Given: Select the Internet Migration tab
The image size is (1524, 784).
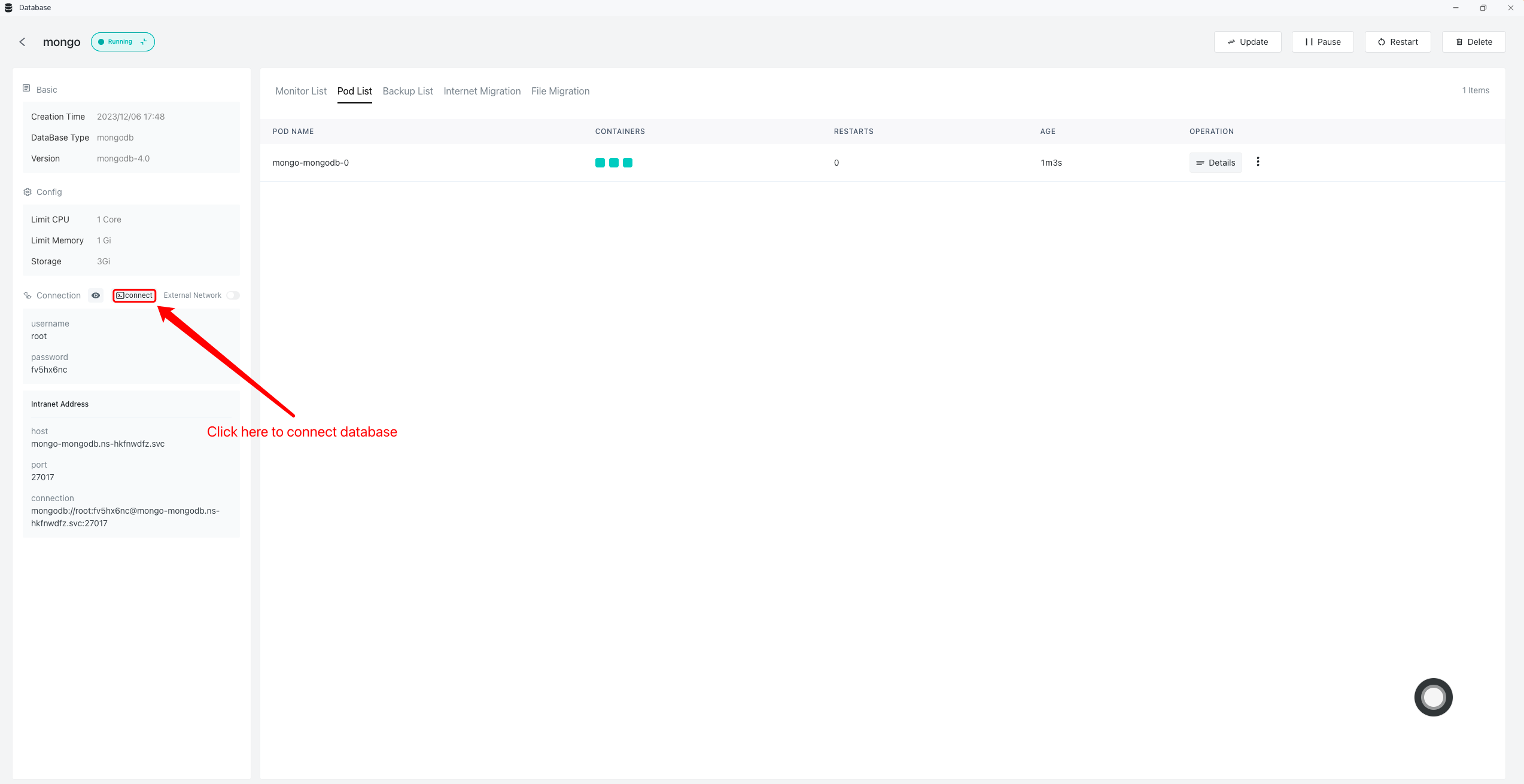Looking at the screenshot, I should pyautogui.click(x=482, y=91).
